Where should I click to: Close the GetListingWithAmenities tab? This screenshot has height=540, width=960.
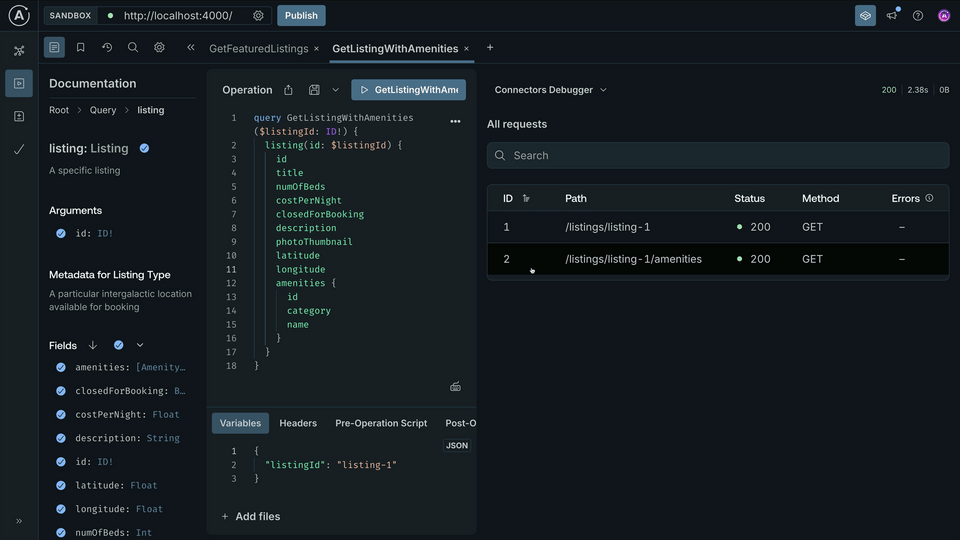tap(467, 48)
